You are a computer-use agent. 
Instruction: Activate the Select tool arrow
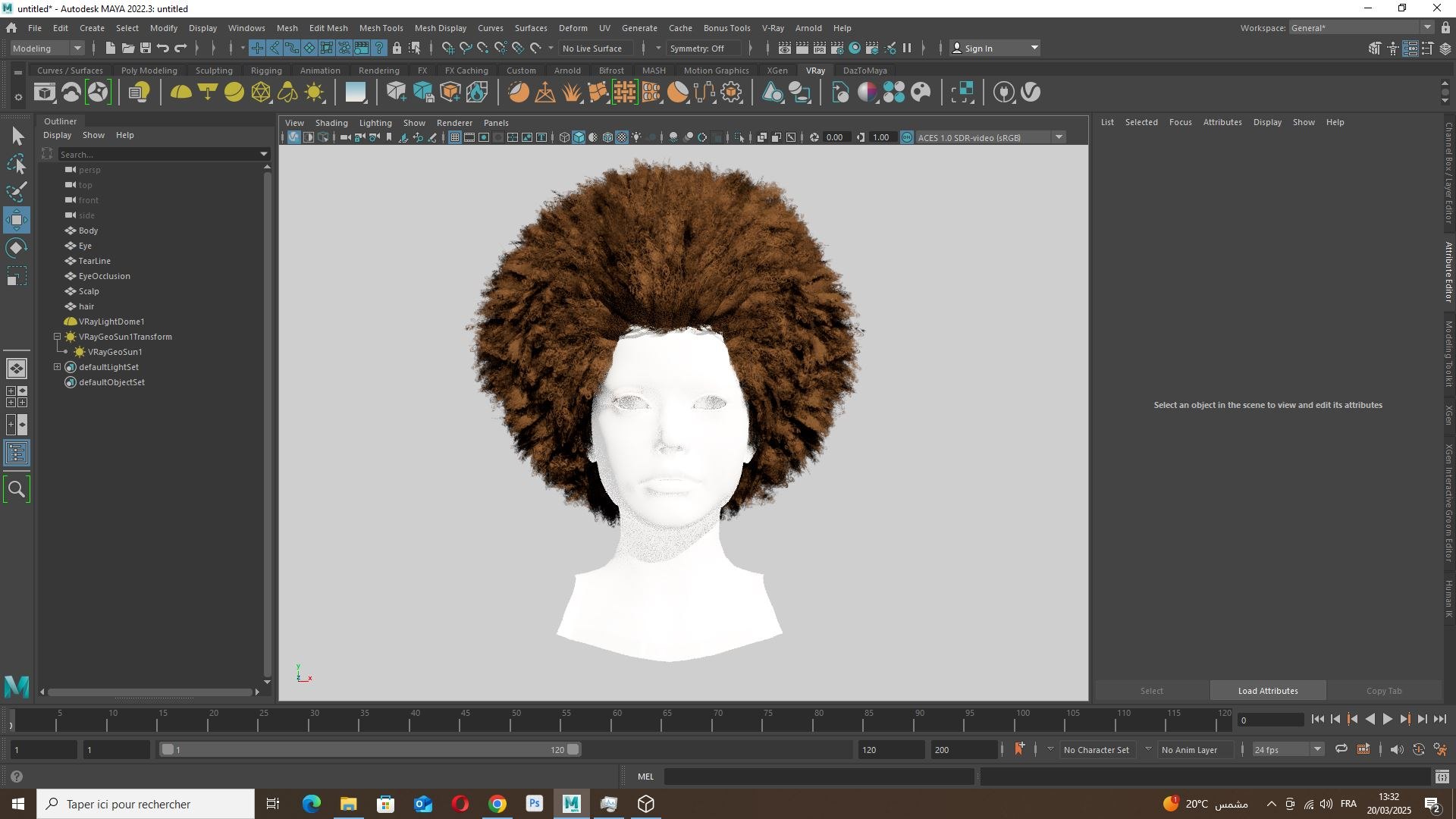coord(17,136)
